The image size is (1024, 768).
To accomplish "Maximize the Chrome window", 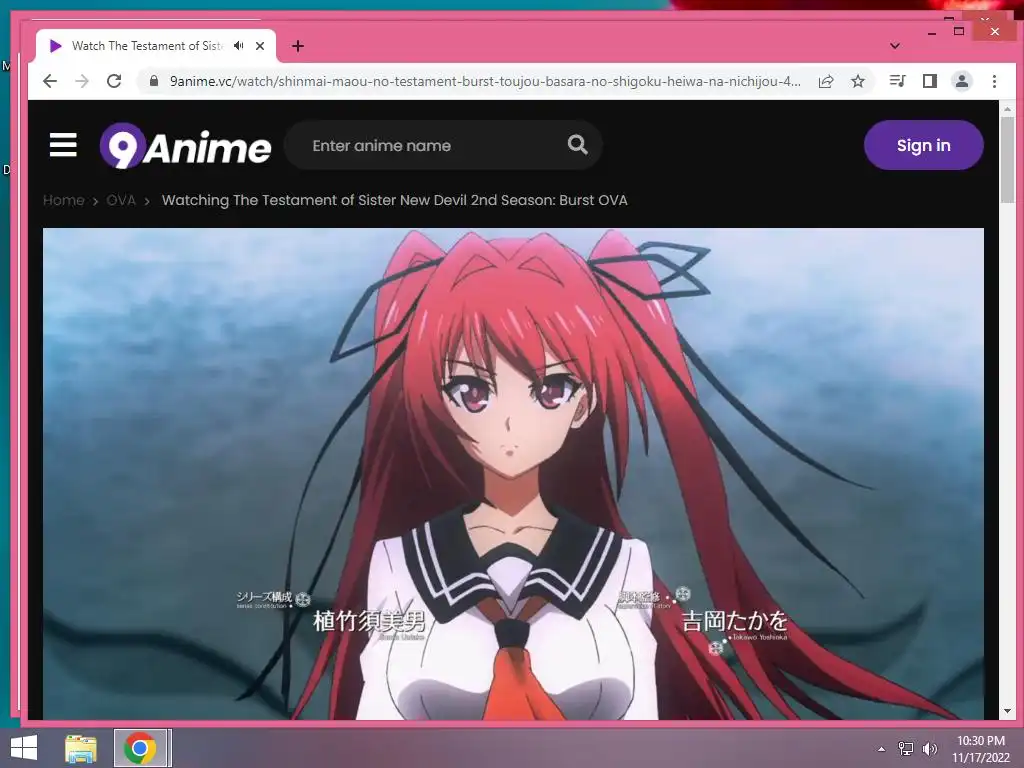I will pyautogui.click(x=959, y=31).
